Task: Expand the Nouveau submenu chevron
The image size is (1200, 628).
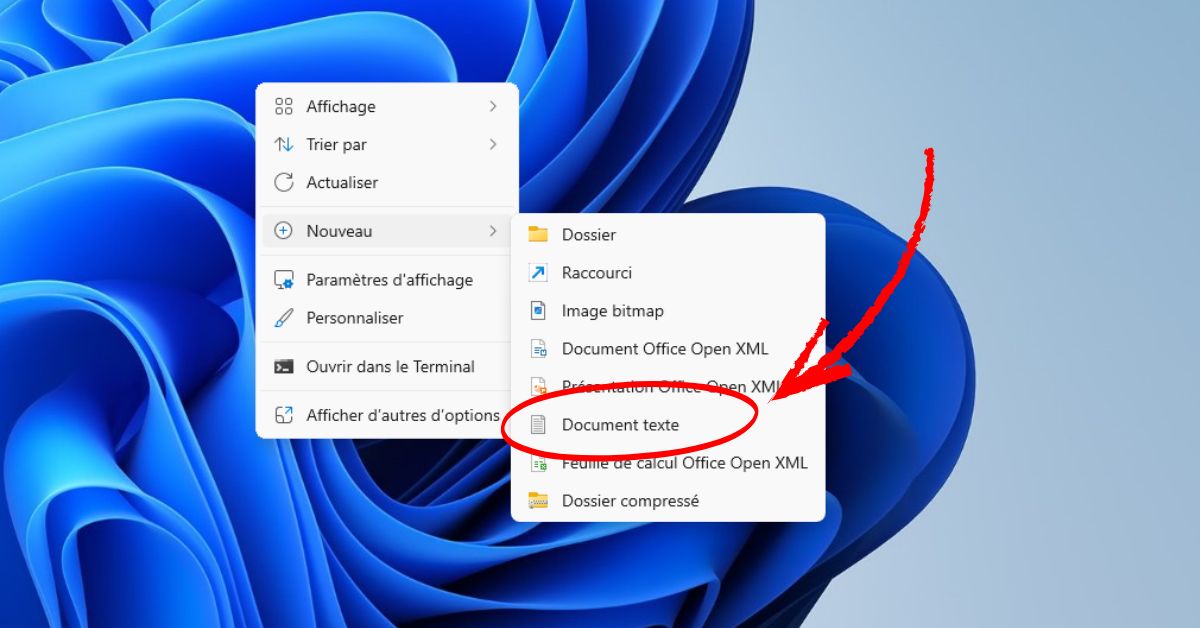Action: (493, 231)
